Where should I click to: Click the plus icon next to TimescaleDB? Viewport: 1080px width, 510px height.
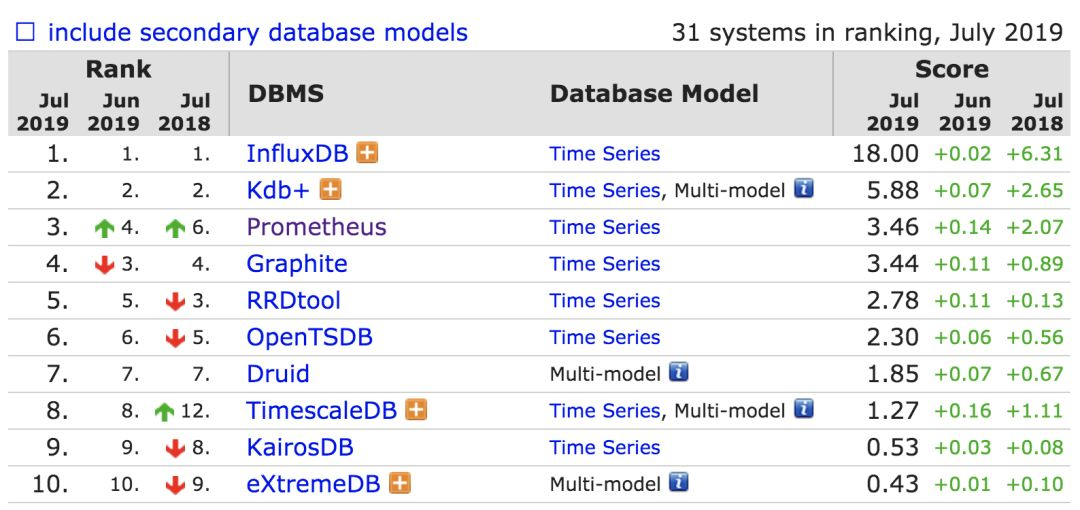click(416, 410)
